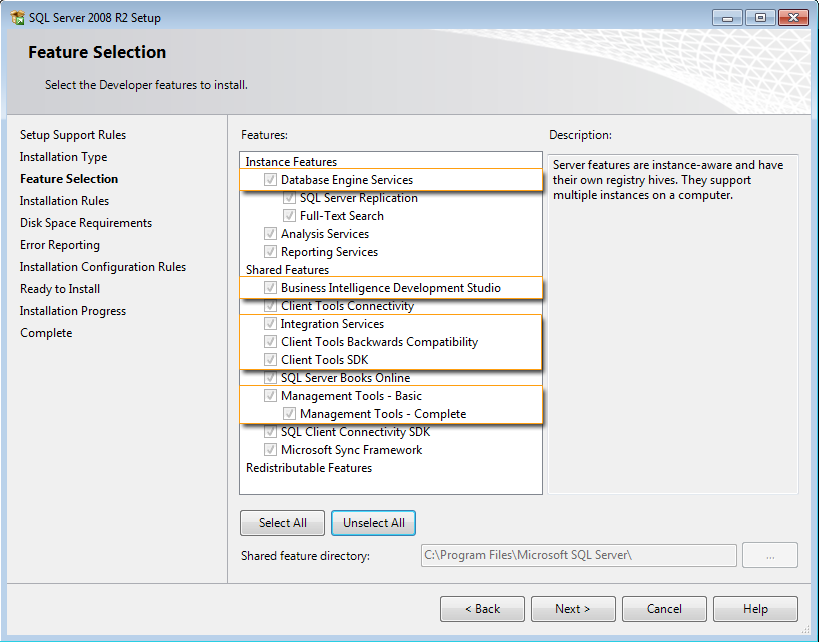
Task: Select the Redistributable Features heading
Action: pos(309,468)
